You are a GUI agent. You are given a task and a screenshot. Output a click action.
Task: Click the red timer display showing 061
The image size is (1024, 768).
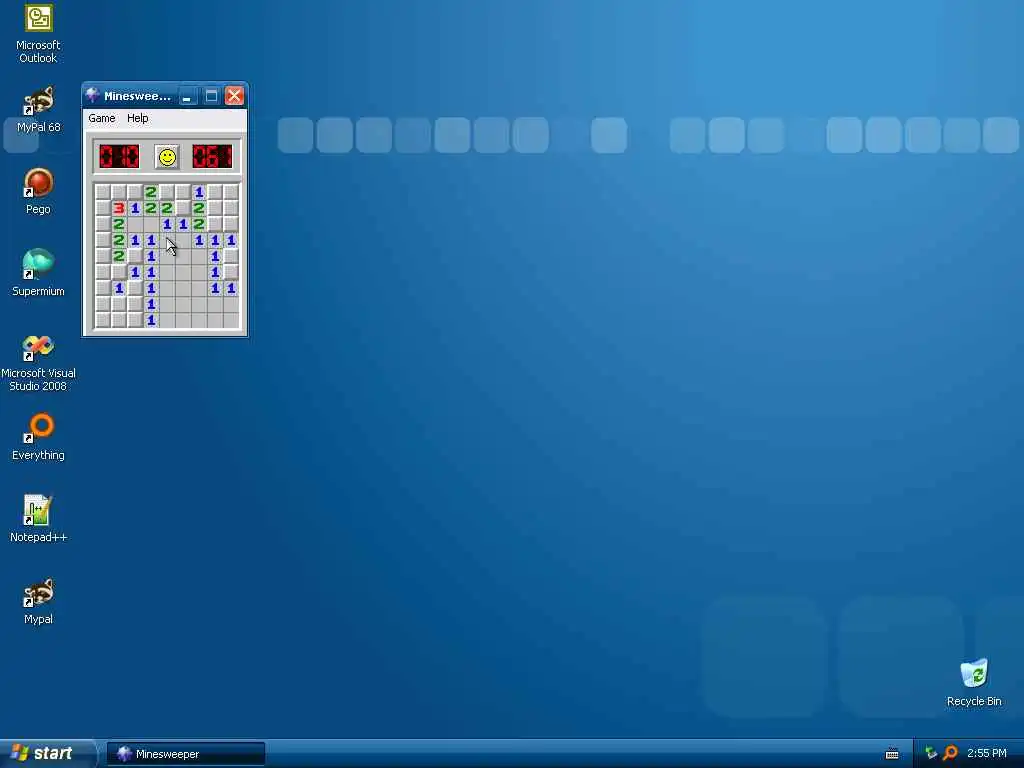(212, 157)
